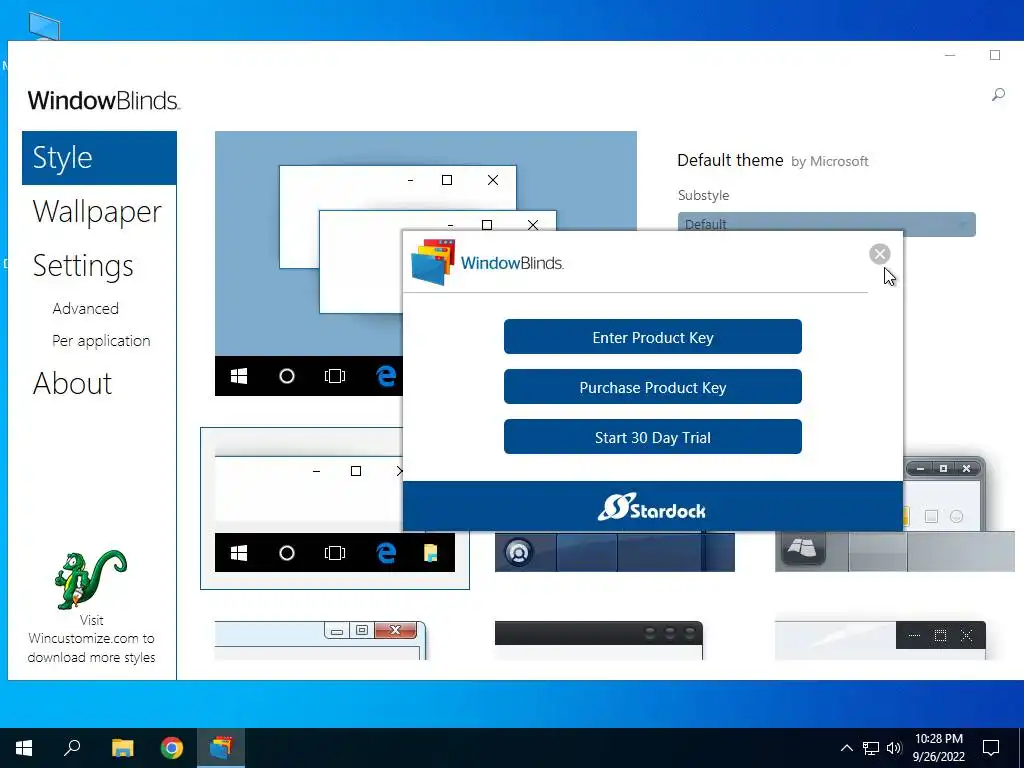The image size is (1024, 768).
Task: Close the WindowBlinds activation dialog
Action: click(x=880, y=253)
